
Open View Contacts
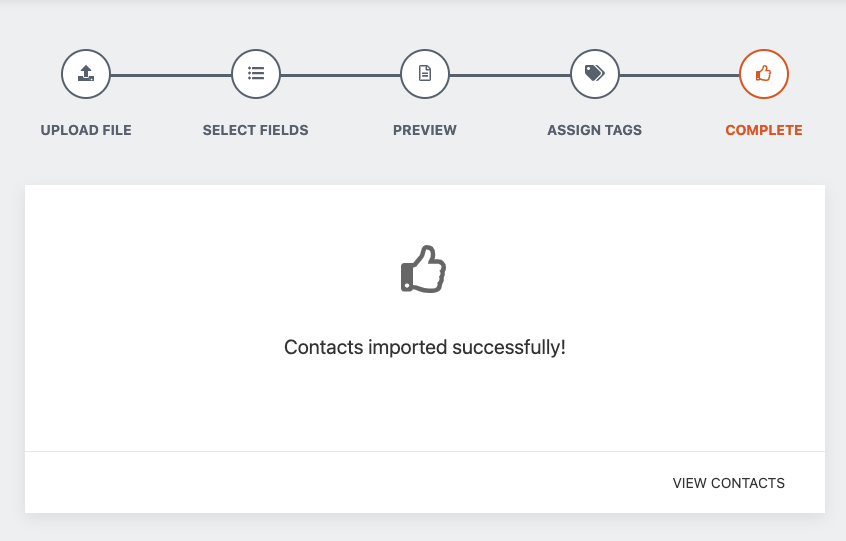tap(729, 483)
